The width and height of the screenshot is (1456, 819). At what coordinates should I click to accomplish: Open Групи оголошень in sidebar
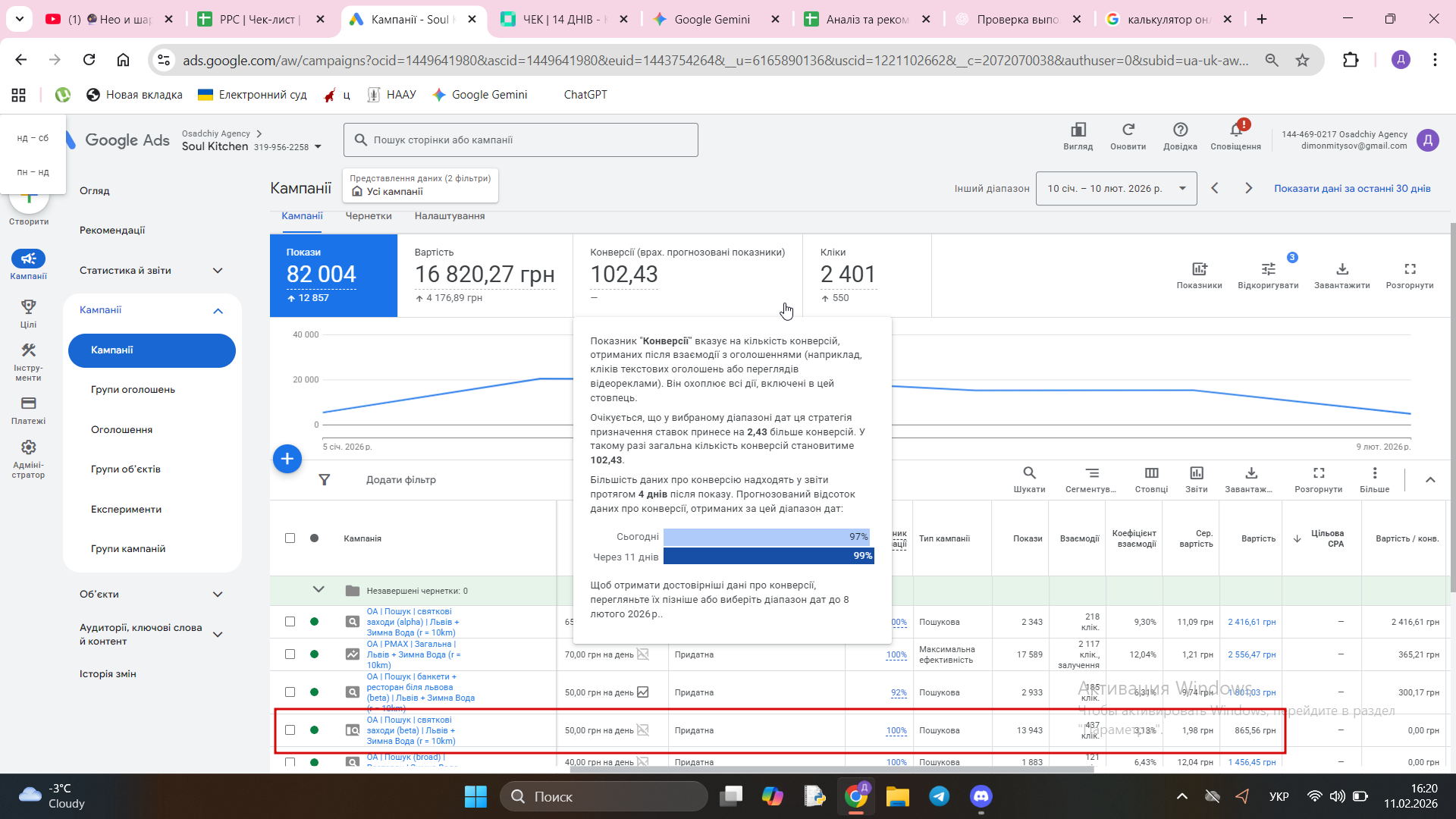coord(133,390)
